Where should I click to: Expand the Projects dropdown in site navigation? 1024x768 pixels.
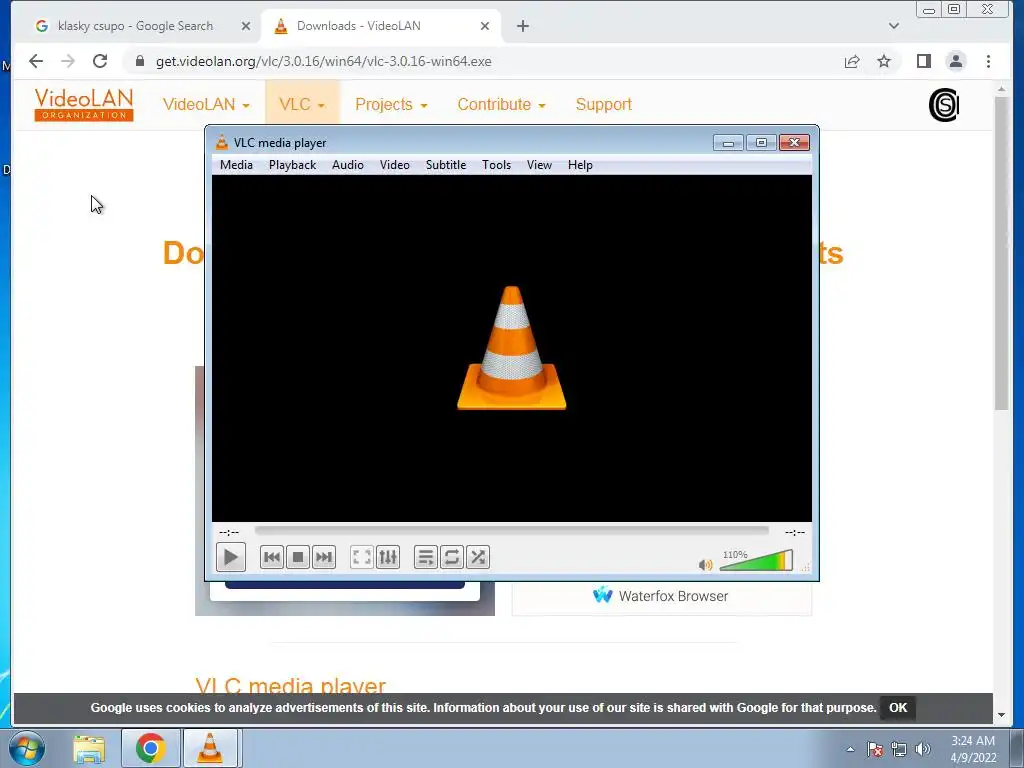391,104
